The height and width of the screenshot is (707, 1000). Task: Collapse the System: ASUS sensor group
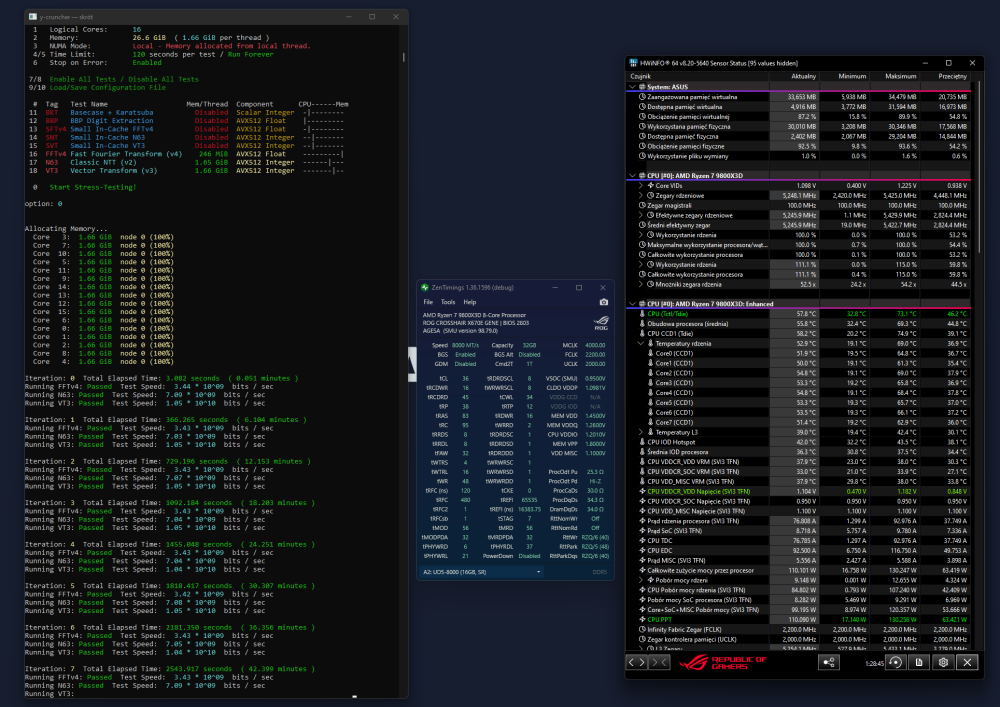(x=631, y=87)
